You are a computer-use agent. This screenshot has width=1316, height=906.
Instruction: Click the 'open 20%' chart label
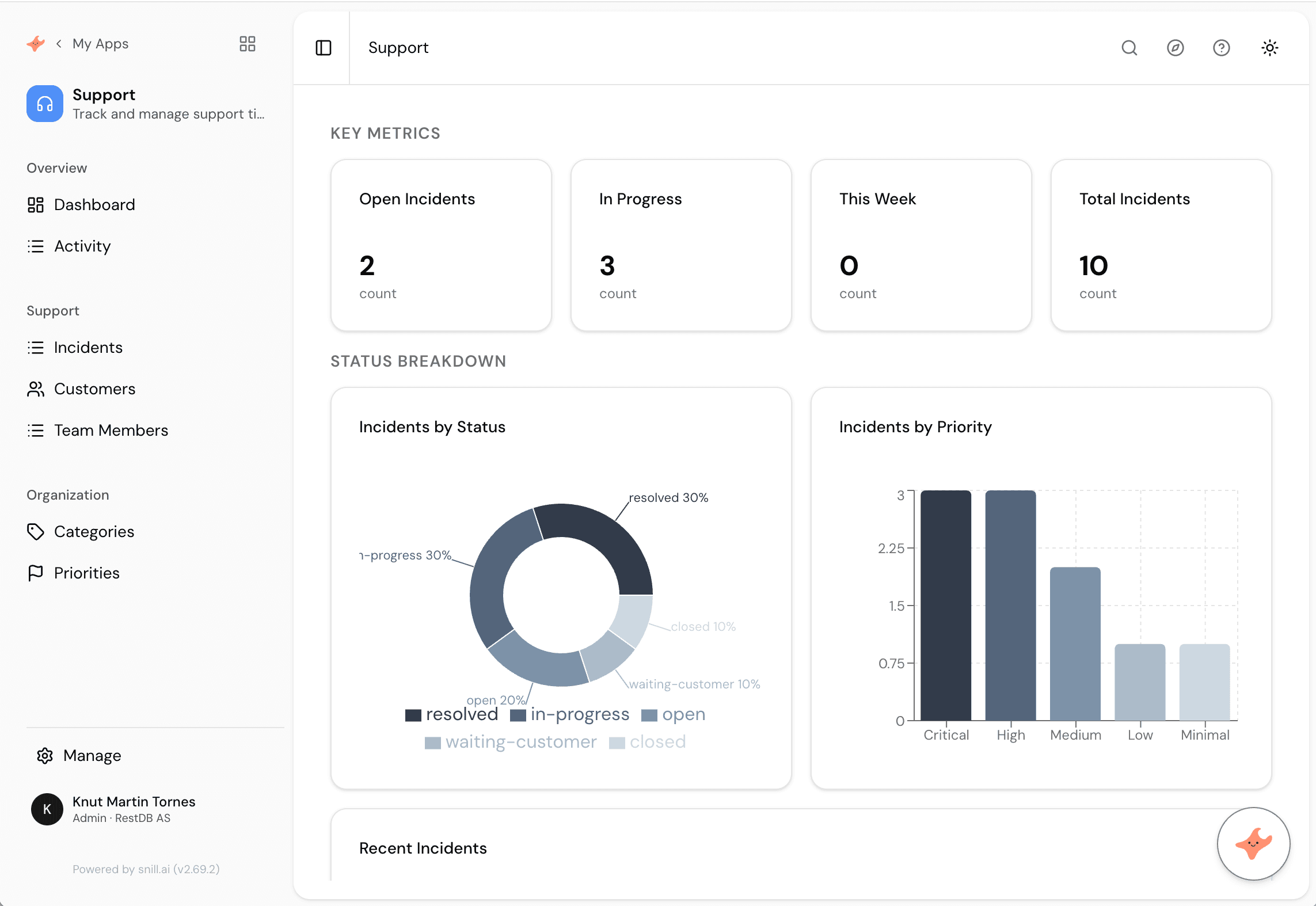point(496,700)
